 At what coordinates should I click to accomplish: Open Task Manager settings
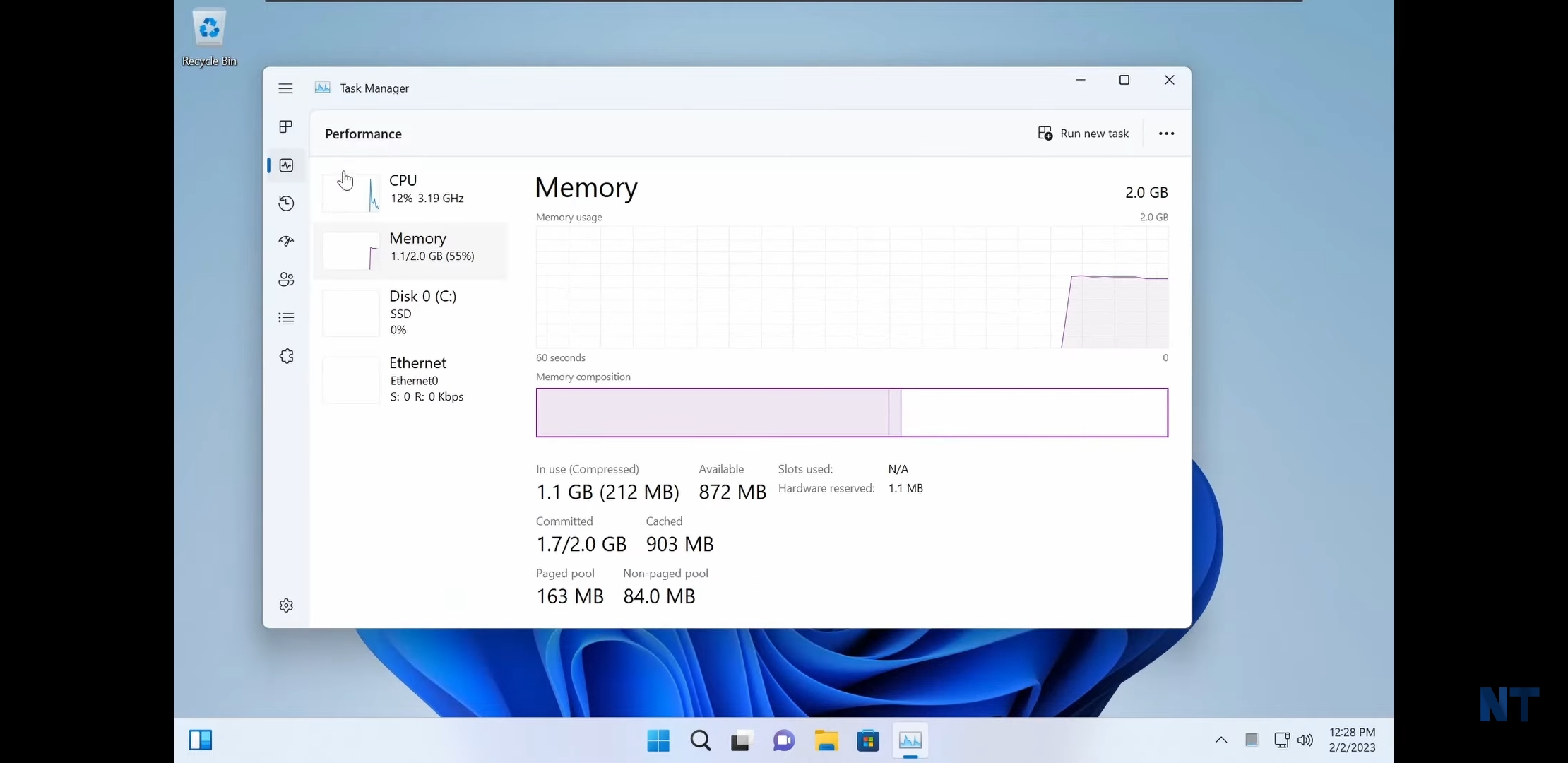(x=286, y=605)
